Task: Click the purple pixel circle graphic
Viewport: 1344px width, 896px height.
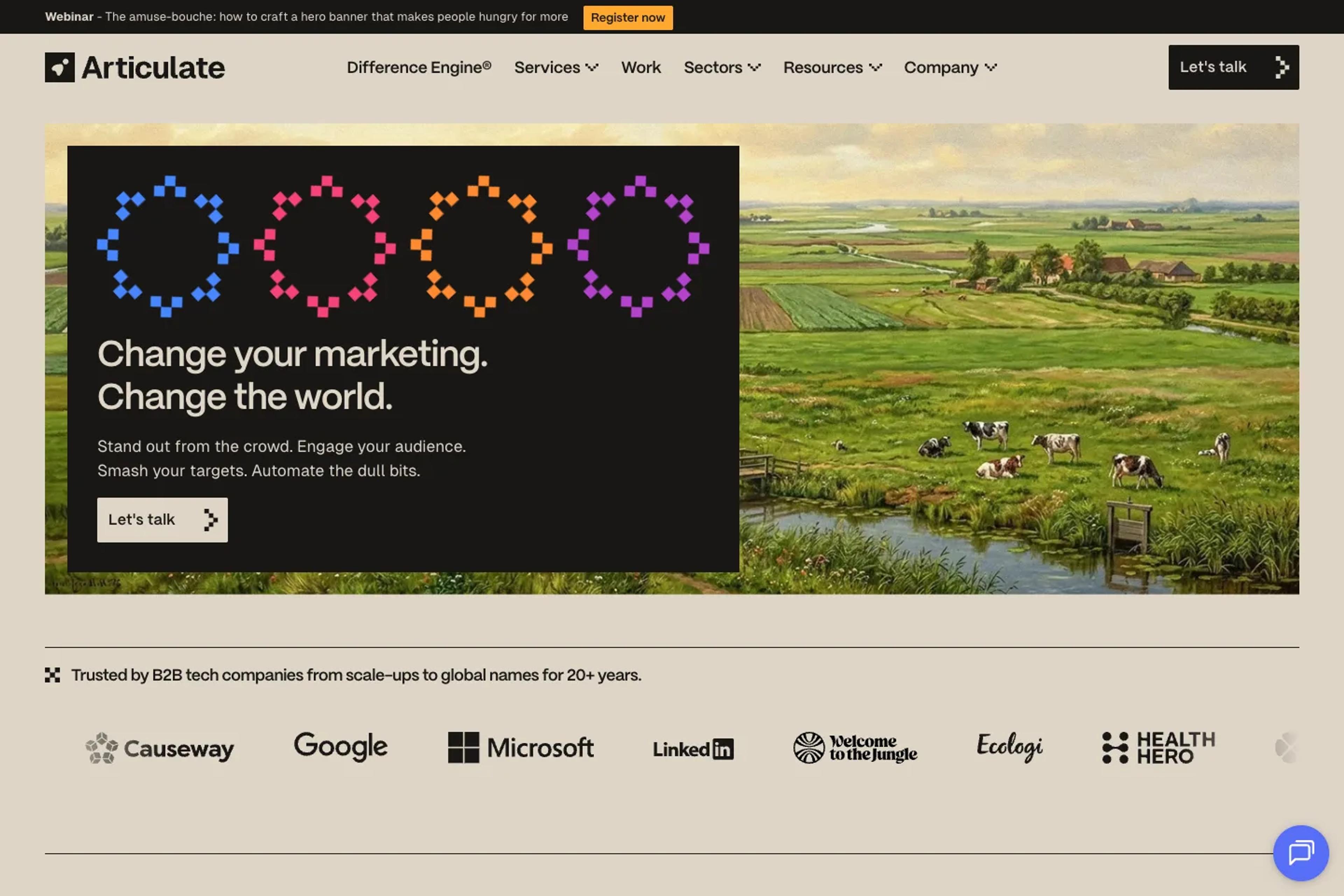Action: click(x=638, y=246)
